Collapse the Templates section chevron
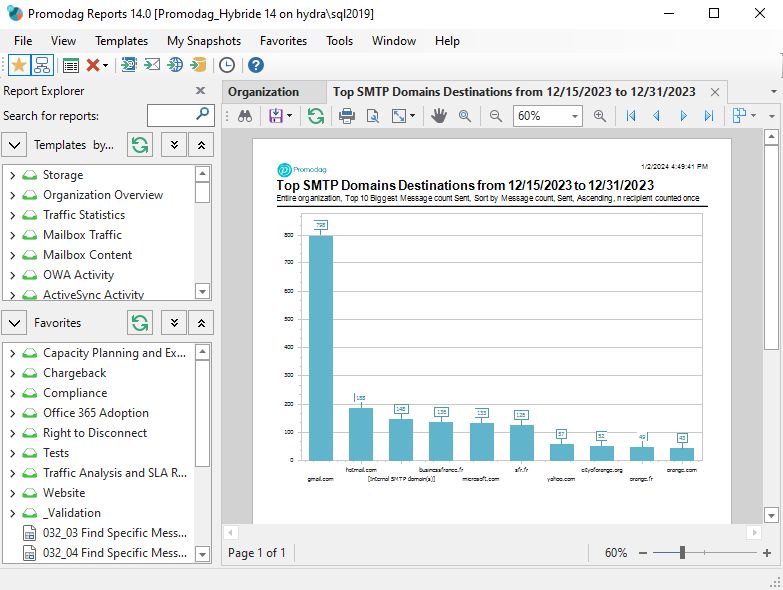Screen dimensions: 783x590 pyautogui.click(x=14, y=145)
